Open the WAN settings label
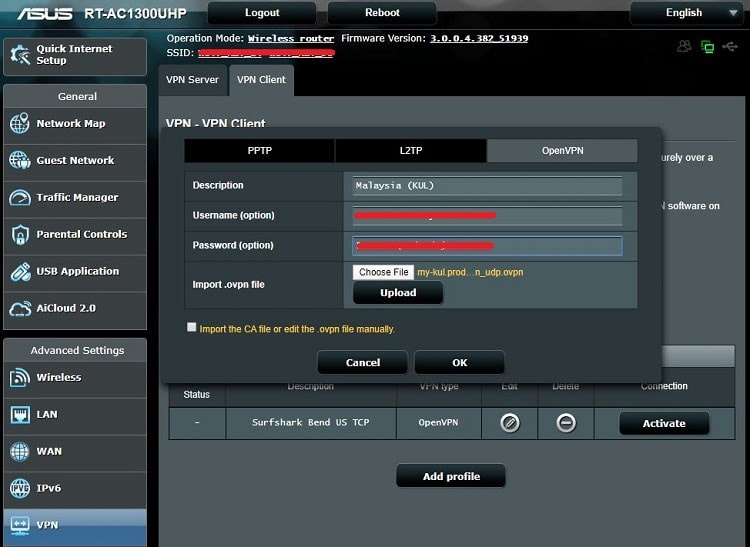Viewport: 750px width, 547px height. [x=49, y=451]
